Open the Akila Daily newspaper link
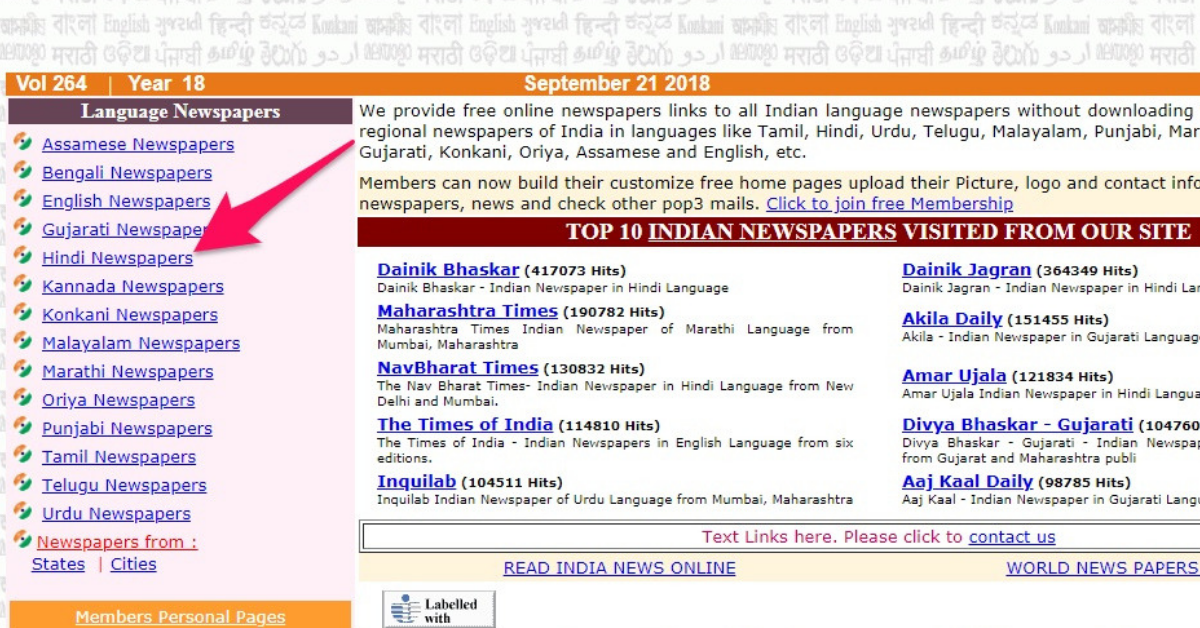The image size is (1200, 628). pos(952,319)
